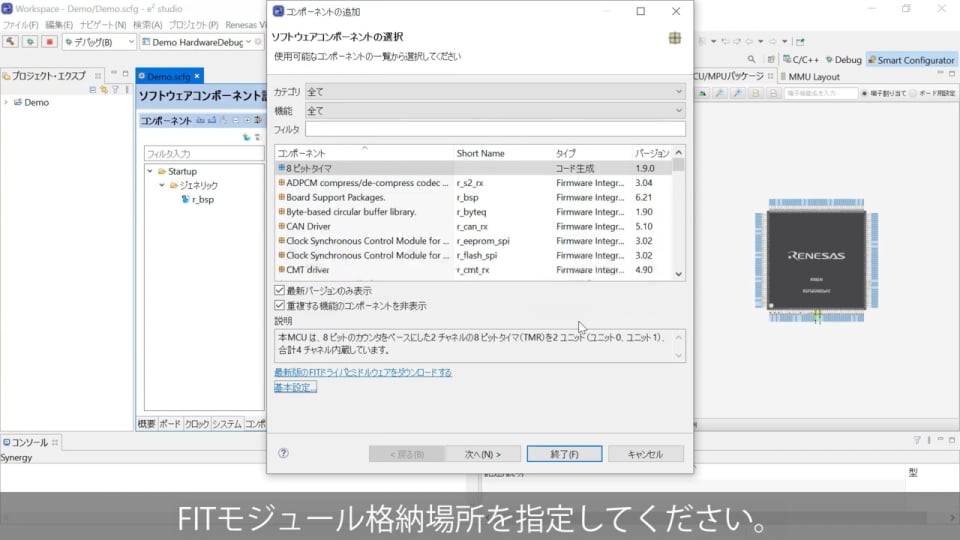Switch to the MMU Layout tab
960x540 pixels.
[x=810, y=77]
